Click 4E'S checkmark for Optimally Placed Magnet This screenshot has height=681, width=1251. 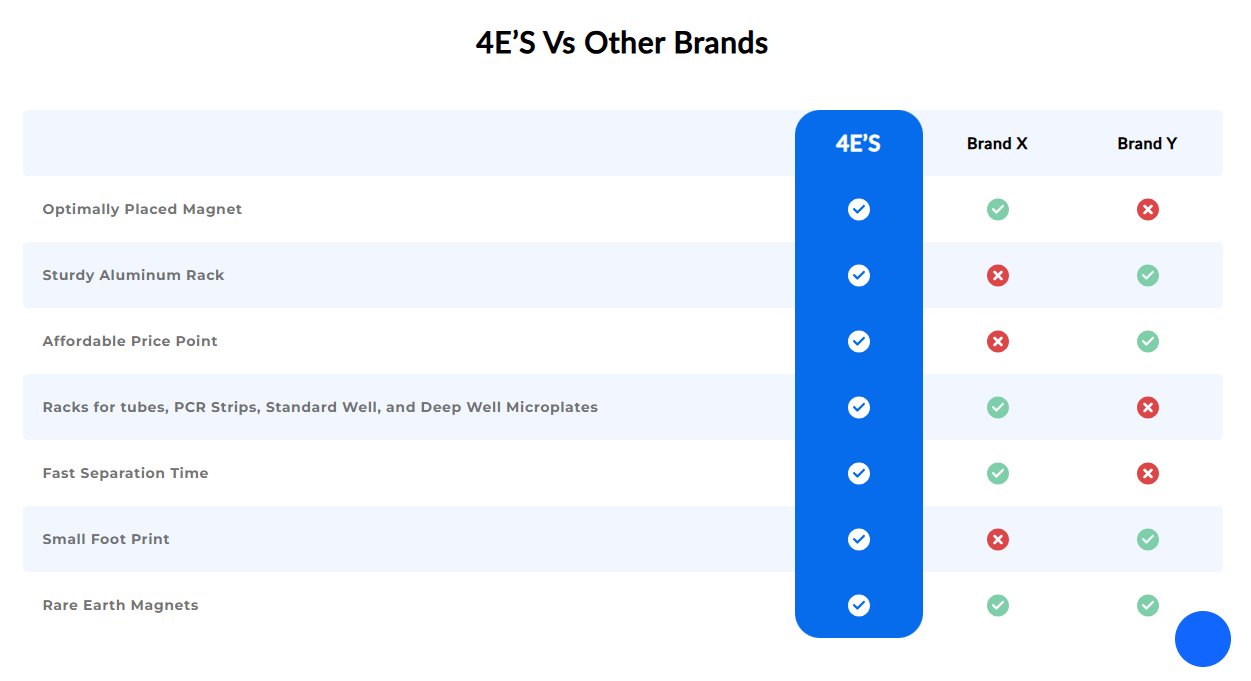[859, 209]
